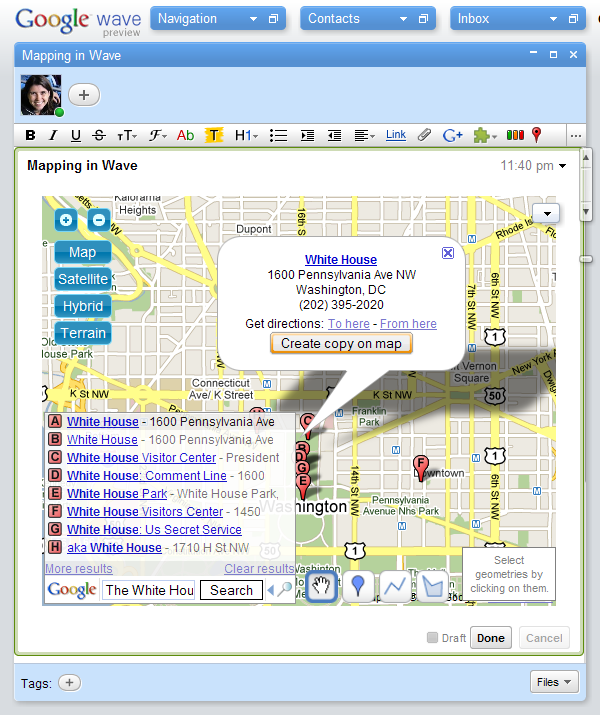The image size is (600, 715).
Task: Close the White House info bubble
Action: (x=448, y=253)
